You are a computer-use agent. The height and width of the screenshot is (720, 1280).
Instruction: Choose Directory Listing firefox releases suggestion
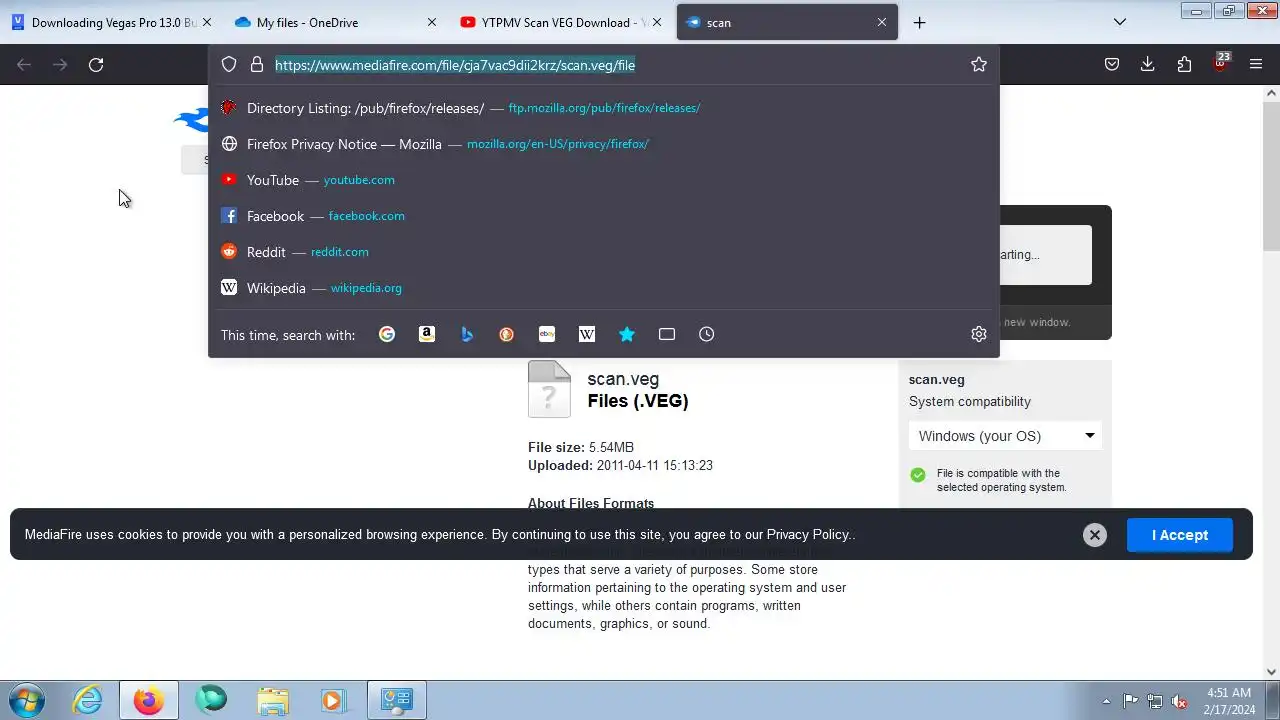604,108
